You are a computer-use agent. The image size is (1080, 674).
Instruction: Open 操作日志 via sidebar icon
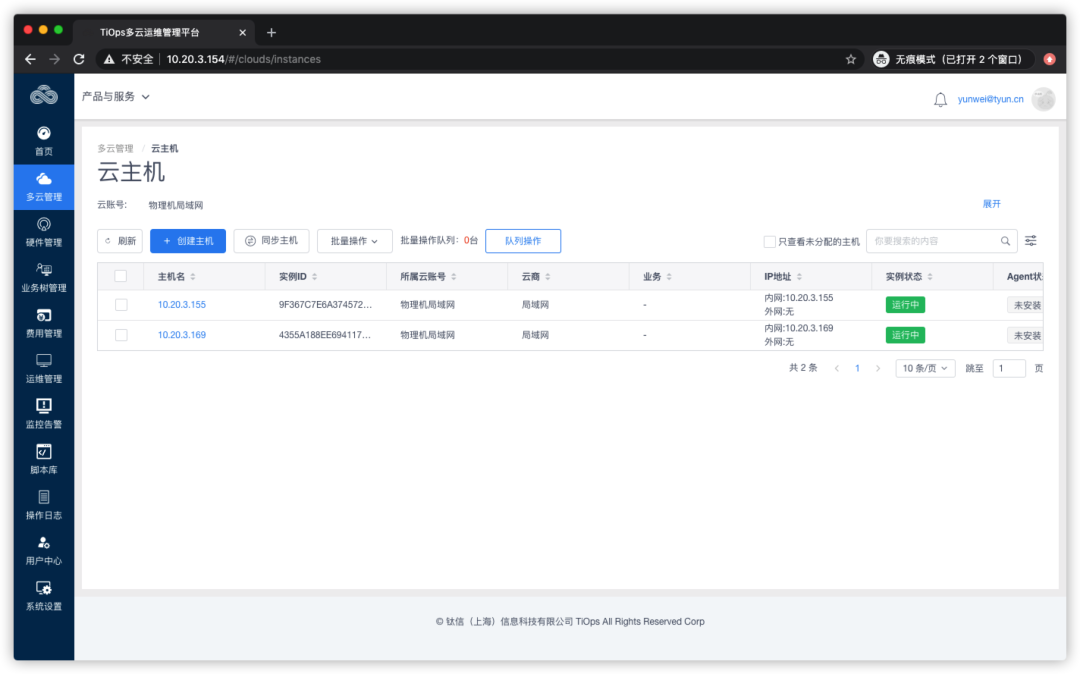point(43,505)
